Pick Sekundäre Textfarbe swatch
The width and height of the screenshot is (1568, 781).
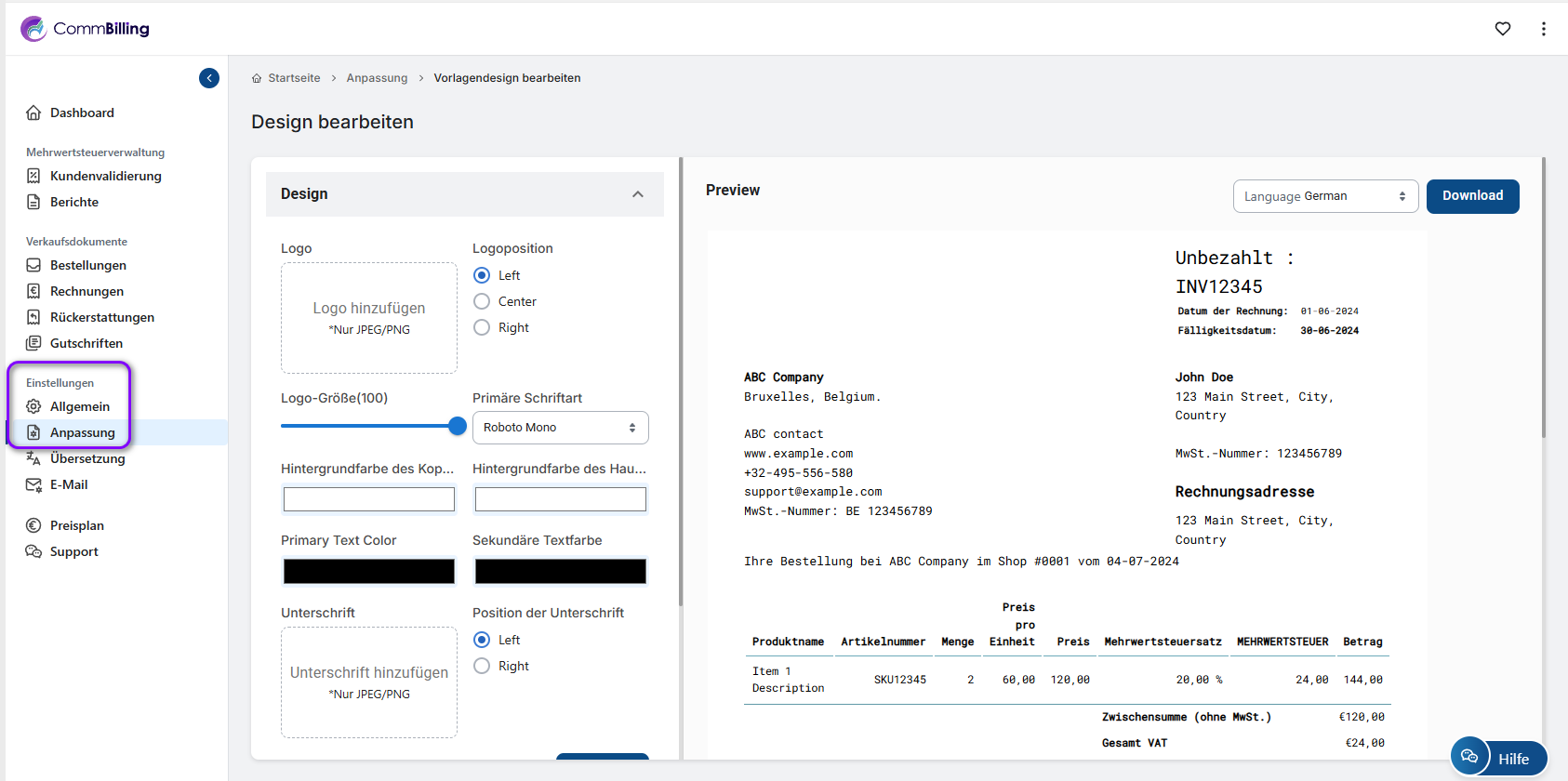point(561,571)
